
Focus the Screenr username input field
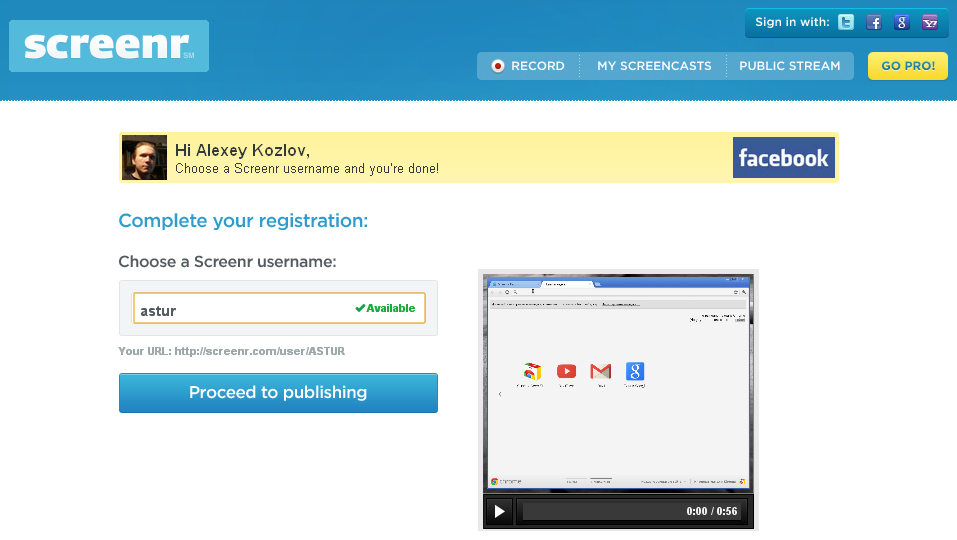point(280,308)
